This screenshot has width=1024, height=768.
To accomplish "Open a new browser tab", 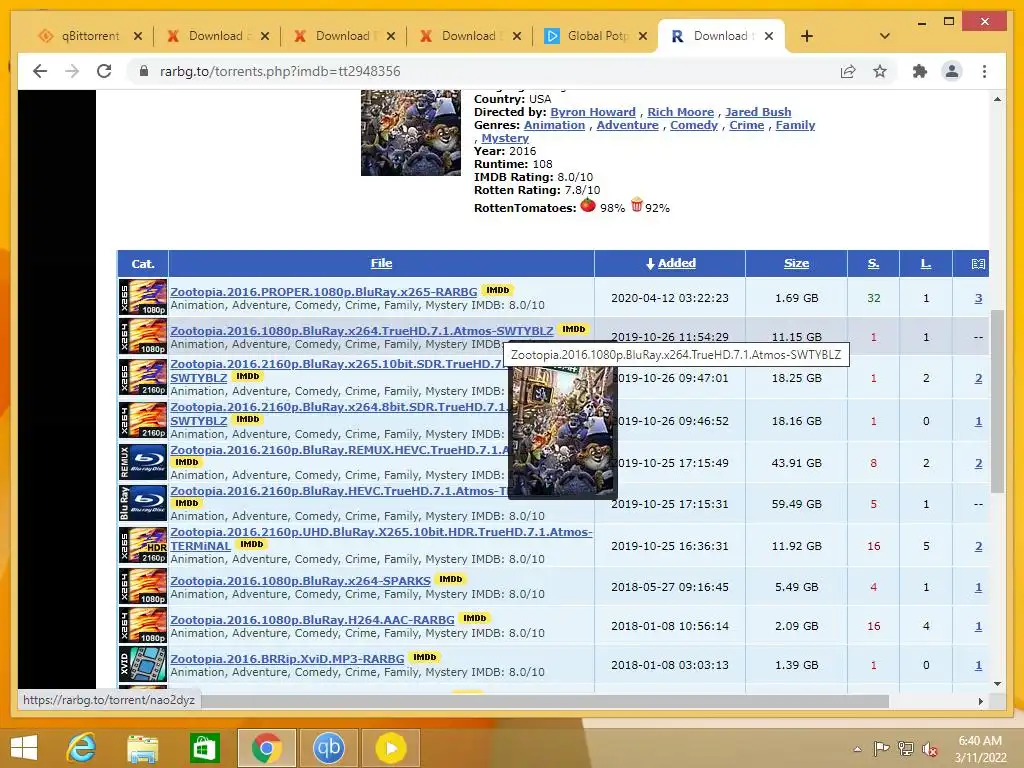I will 807,36.
